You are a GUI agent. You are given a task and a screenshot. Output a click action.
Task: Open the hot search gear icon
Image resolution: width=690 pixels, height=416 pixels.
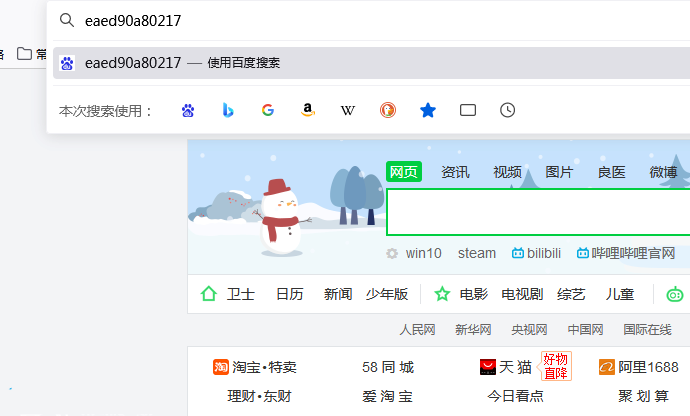pyautogui.click(x=392, y=254)
